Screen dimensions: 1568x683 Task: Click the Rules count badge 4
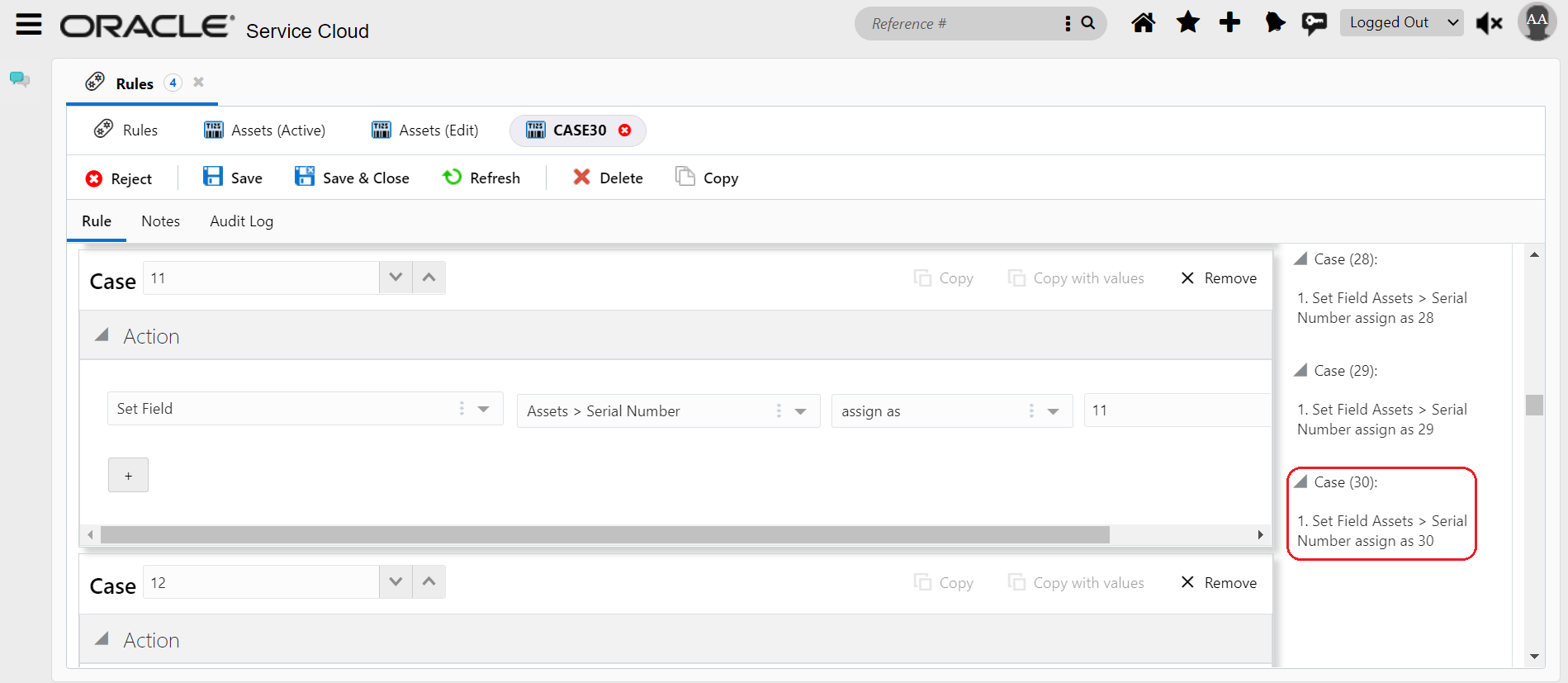(173, 83)
